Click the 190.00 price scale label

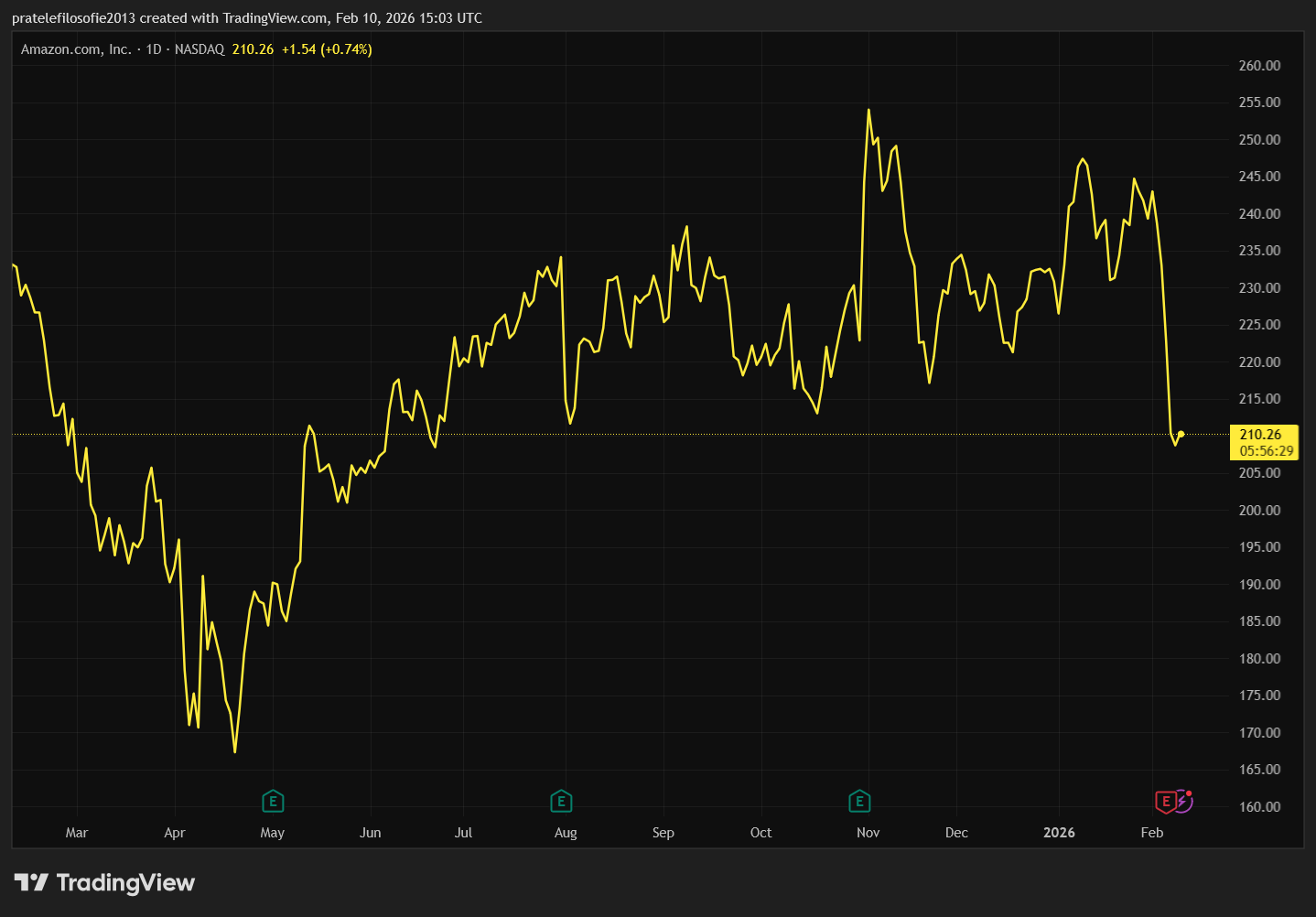(1259, 585)
